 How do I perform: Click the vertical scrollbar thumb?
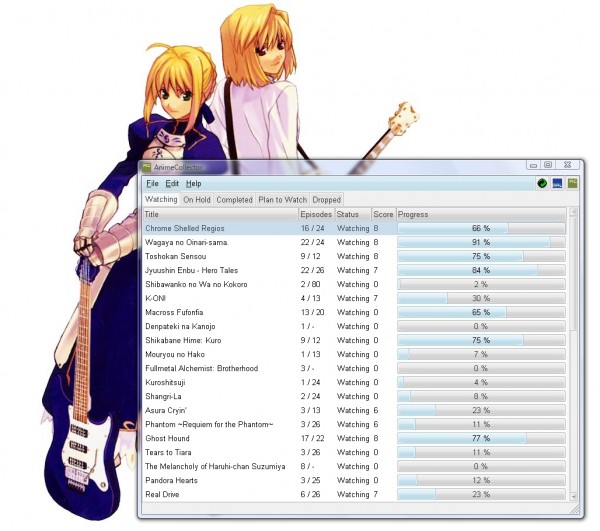click(x=573, y=274)
